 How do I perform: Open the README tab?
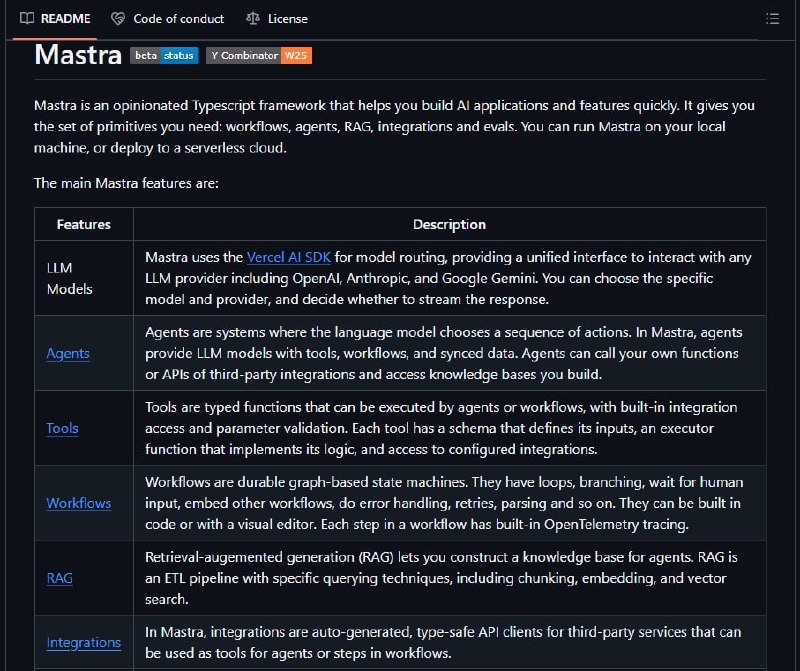(55, 19)
